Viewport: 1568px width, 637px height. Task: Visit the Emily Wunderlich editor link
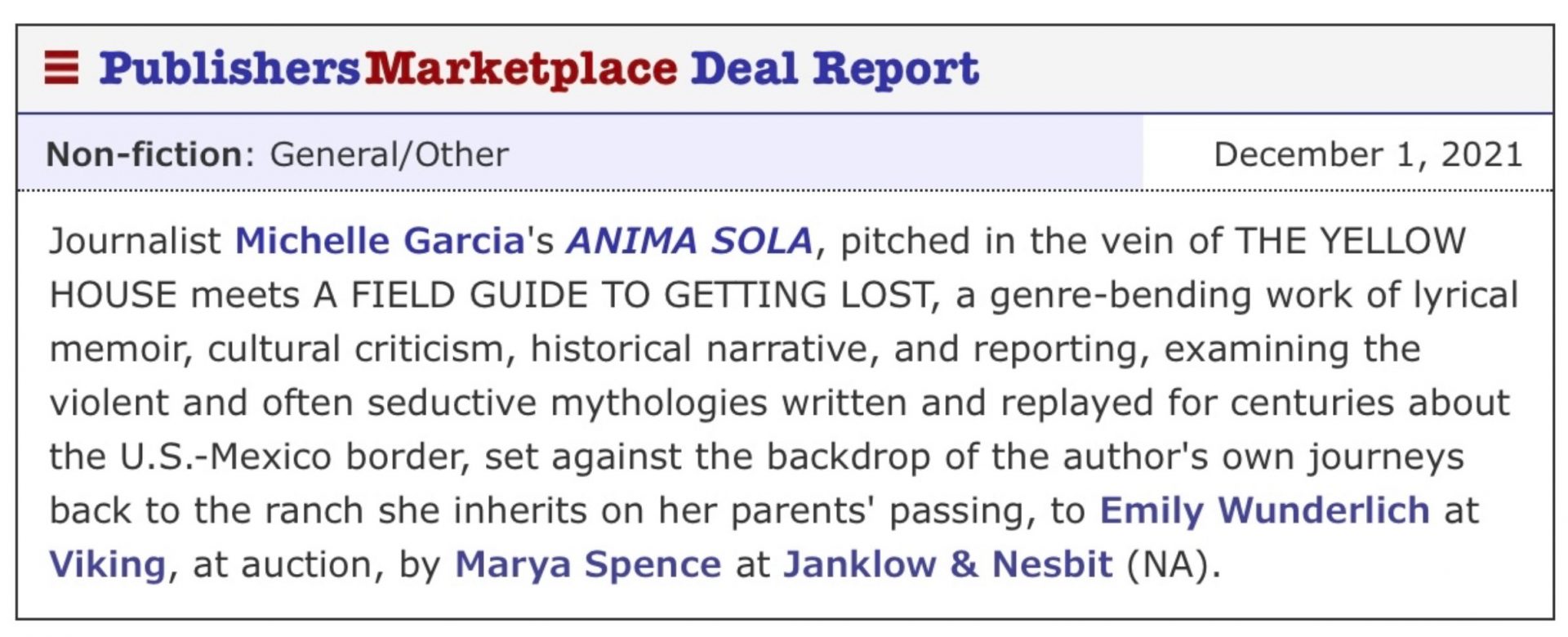pos(1264,510)
